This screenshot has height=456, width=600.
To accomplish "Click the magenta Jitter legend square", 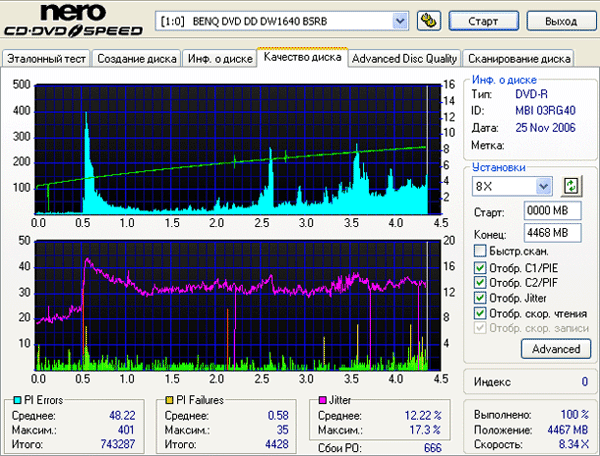I will 324,400.
